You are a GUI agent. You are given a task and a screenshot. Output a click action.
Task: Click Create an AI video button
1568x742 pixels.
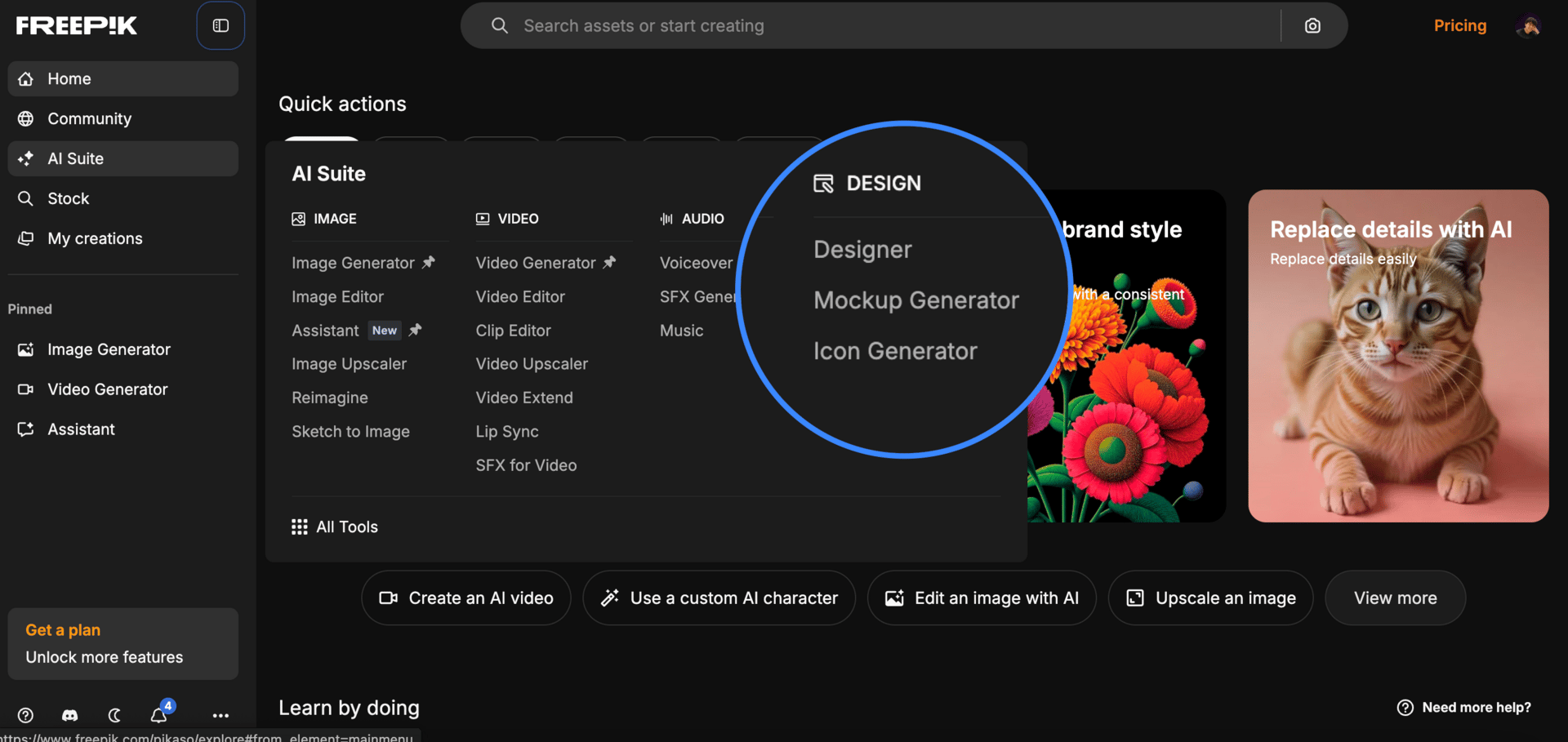466,598
